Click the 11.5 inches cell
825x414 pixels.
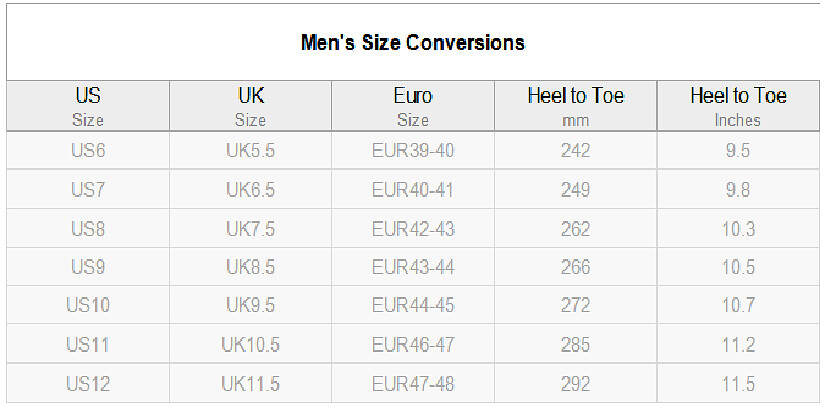coord(738,384)
